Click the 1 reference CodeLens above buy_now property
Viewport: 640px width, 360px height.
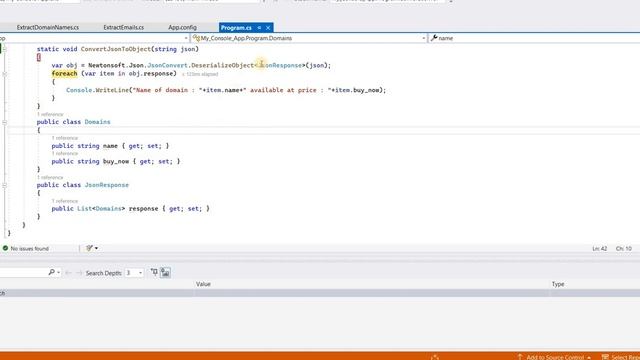[64, 153]
